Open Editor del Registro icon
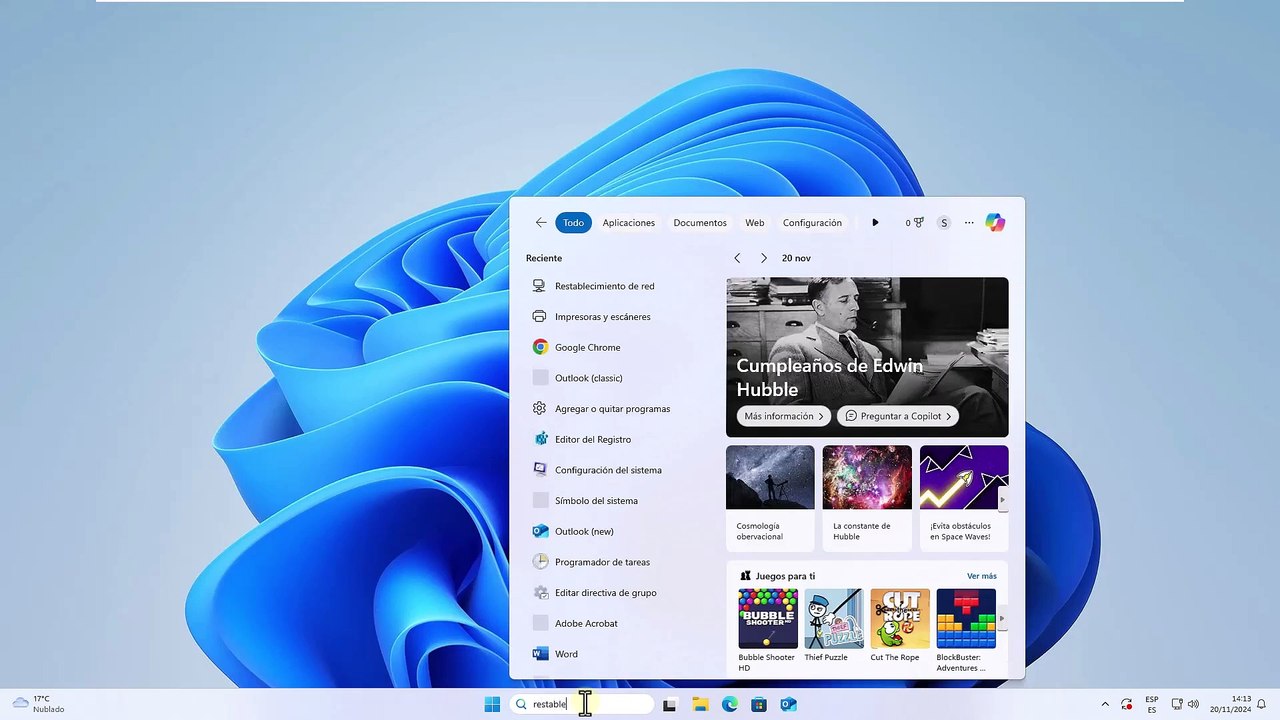 tap(540, 439)
